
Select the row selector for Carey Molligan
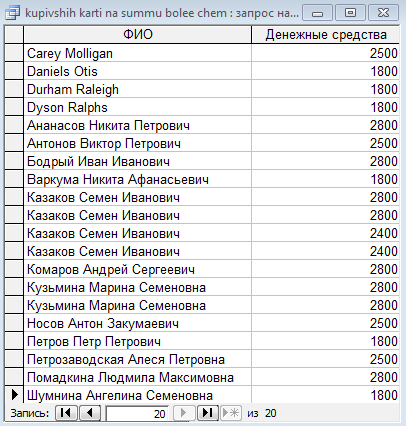click(14, 53)
